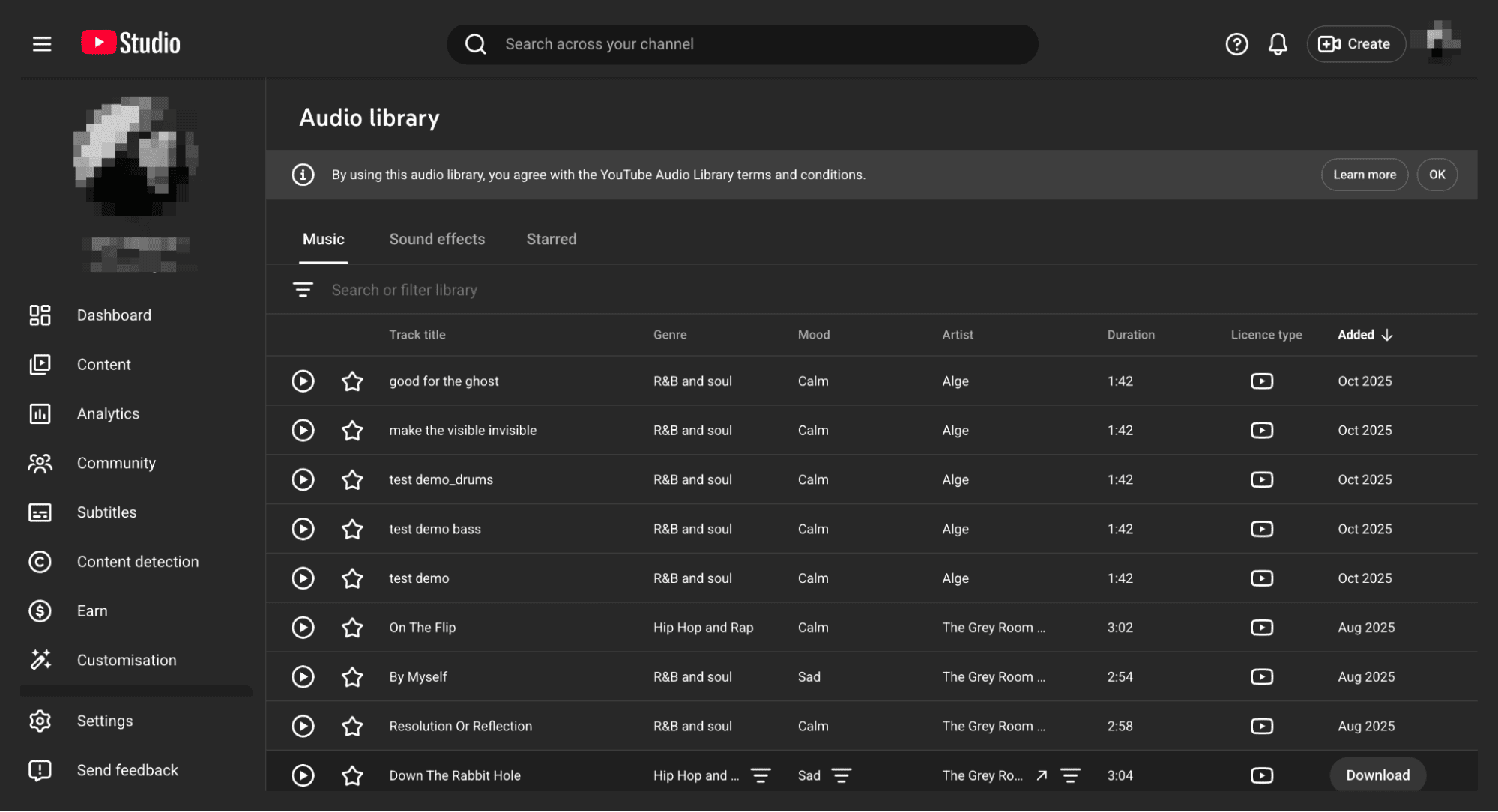Filter by Sad mood on Down The Rabbit Hole
This screenshot has width=1498, height=812.
[842, 775]
